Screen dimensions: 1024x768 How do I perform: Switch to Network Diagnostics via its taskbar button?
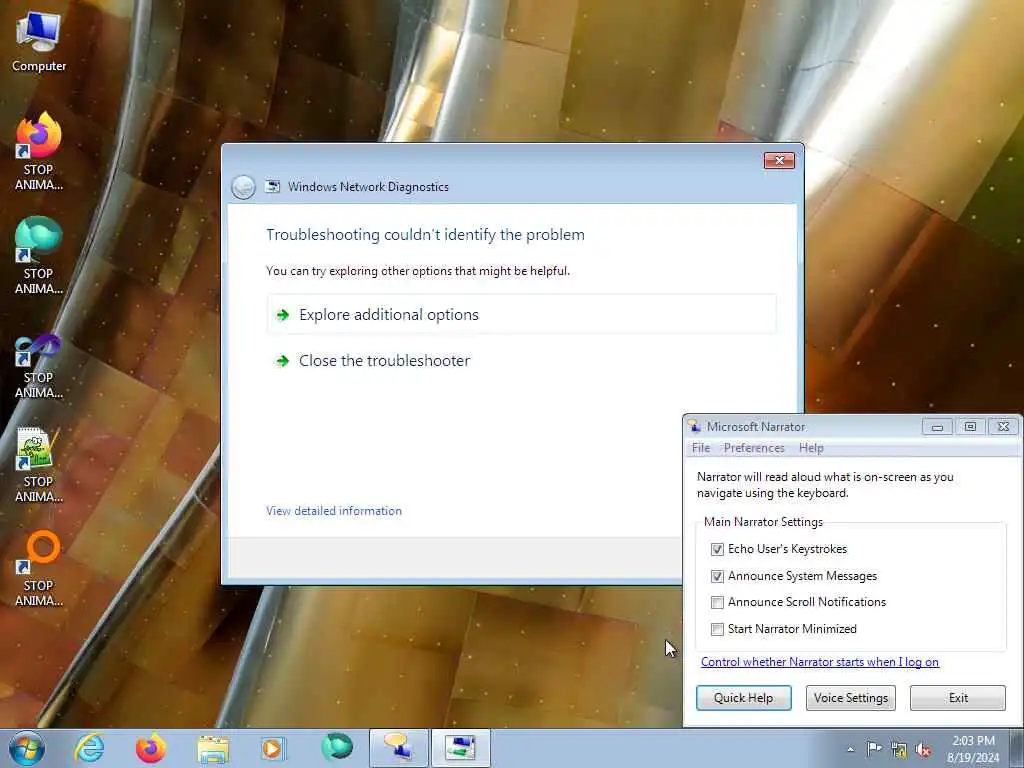(461, 748)
